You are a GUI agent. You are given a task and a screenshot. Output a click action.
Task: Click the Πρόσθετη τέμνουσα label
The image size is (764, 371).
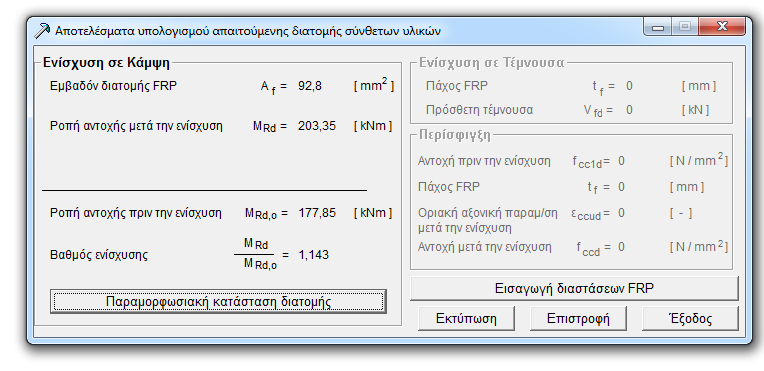pyautogui.click(x=479, y=110)
